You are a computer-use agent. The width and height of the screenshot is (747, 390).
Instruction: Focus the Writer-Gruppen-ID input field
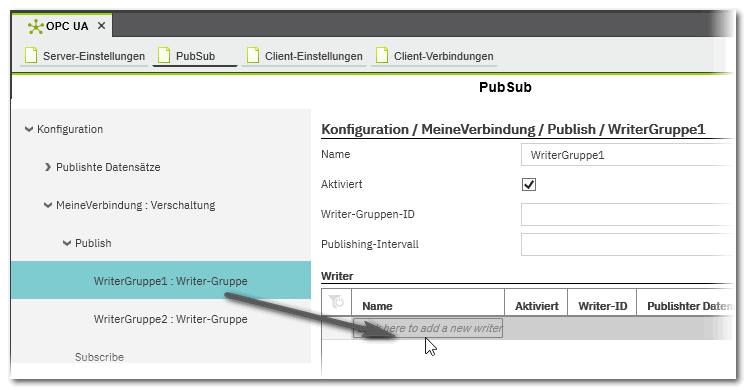[626, 214]
